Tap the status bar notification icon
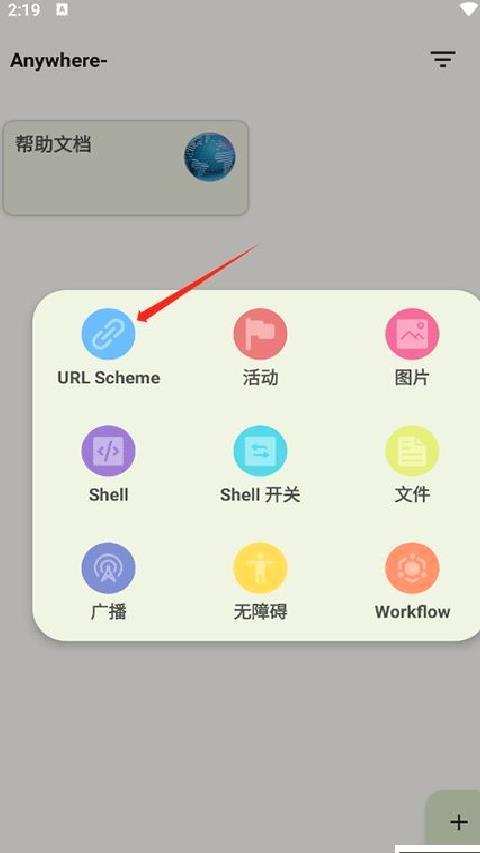 click(x=62, y=10)
